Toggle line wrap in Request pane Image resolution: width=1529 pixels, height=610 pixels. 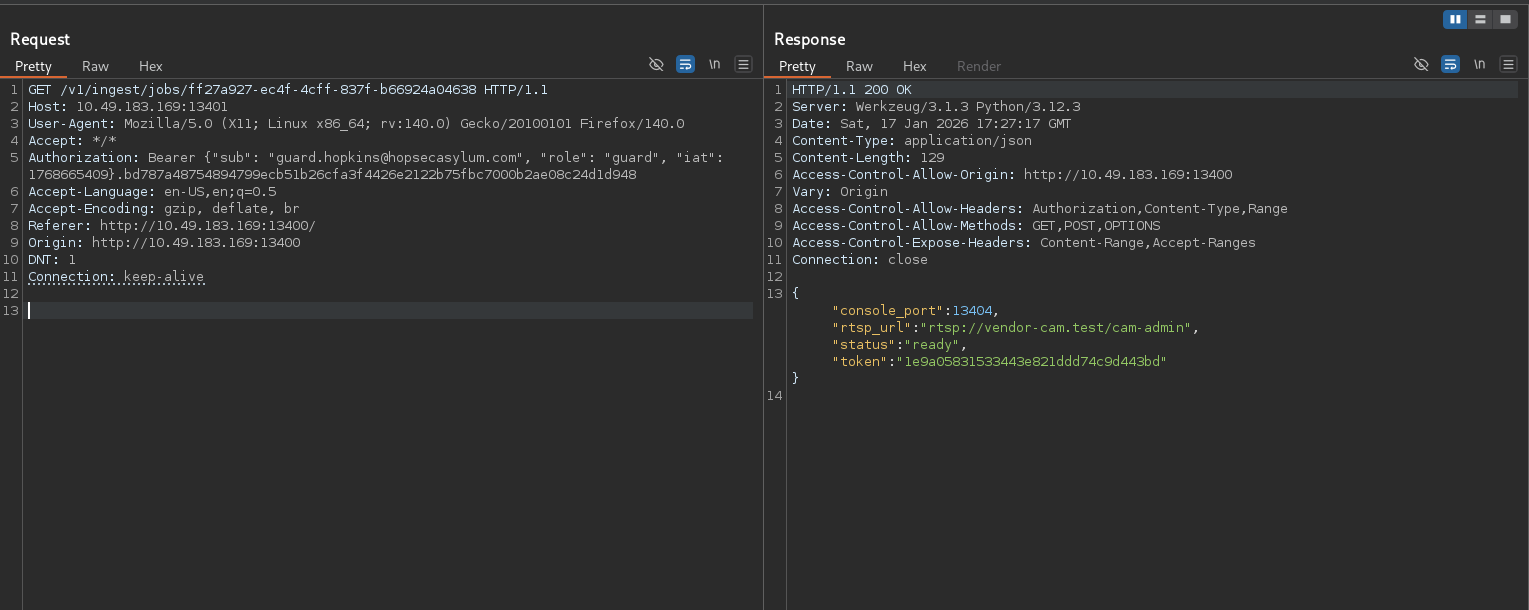[x=685, y=64]
